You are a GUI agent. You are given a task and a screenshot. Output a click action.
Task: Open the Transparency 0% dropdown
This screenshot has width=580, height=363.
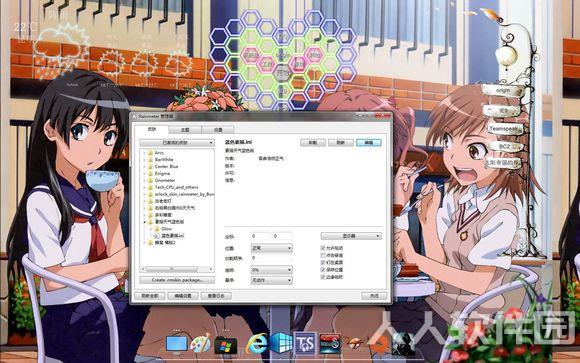(272, 270)
